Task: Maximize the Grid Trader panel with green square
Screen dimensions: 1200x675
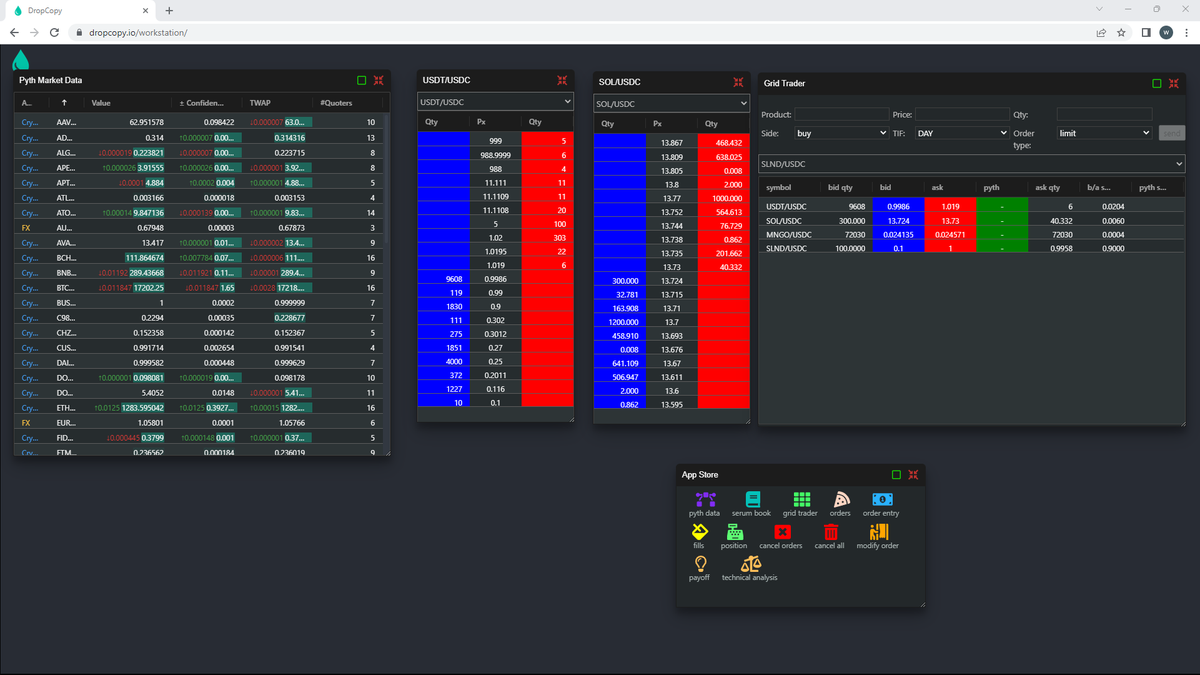Action: pos(1157,84)
